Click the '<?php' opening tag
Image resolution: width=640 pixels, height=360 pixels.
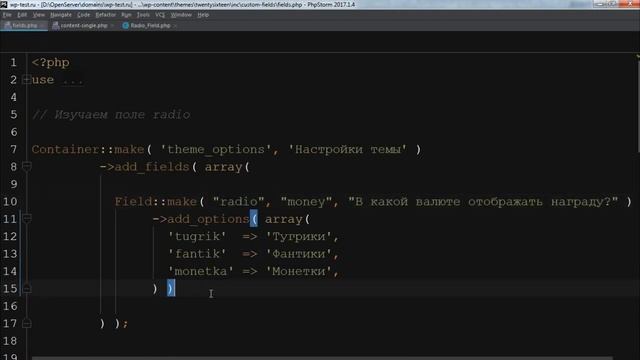[51, 62]
